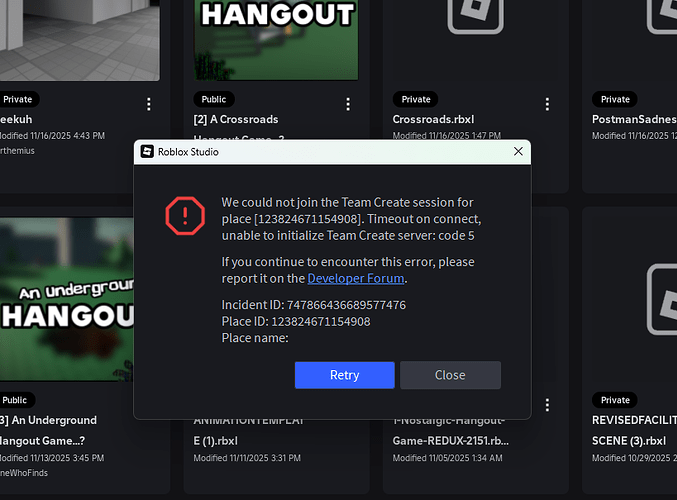This screenshot has height=500, width=677.
Task: Select the title 'An Underground Hangout Game...?'
Action: pos(48,430)
